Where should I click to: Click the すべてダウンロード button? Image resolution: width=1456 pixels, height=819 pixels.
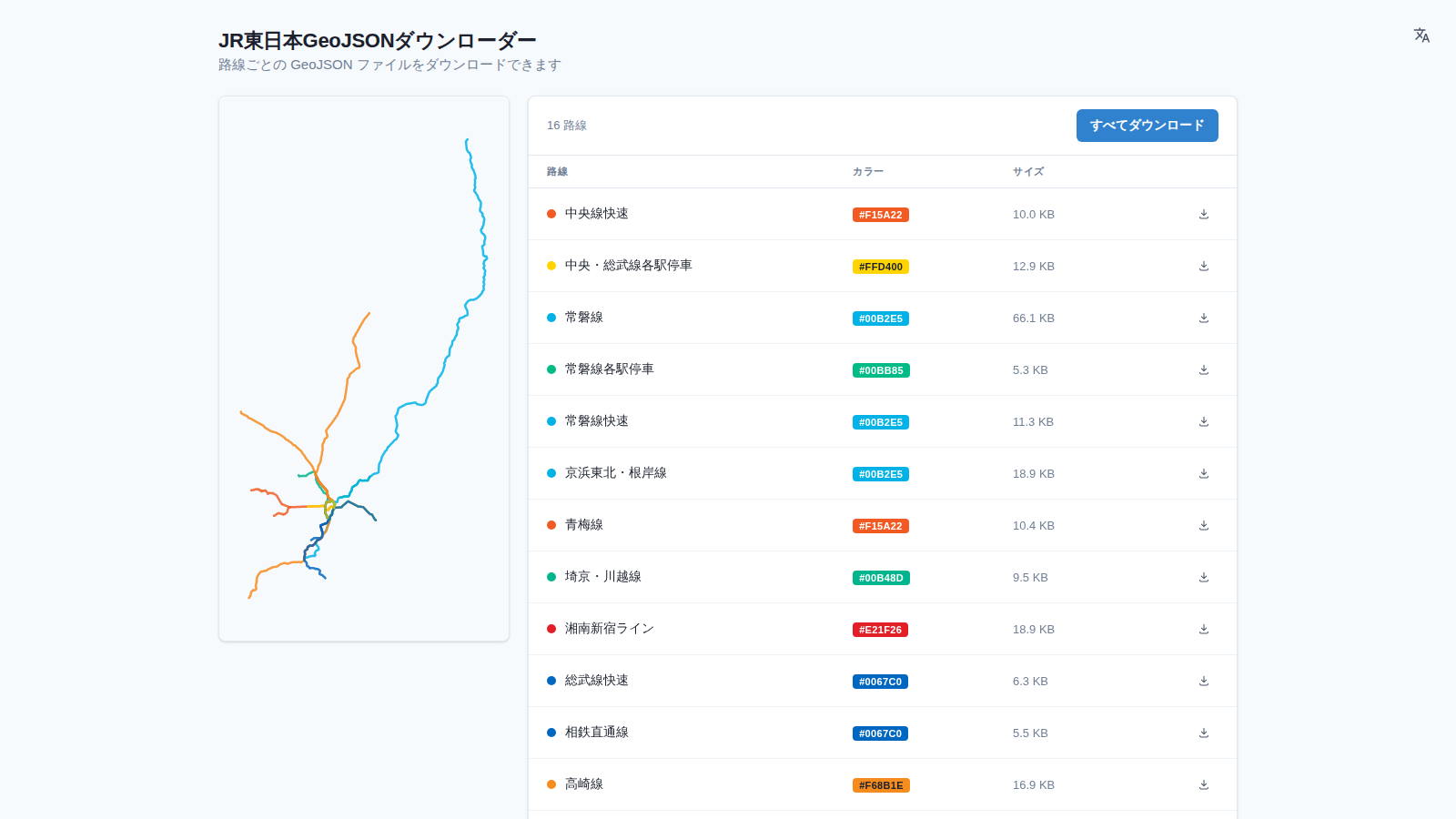click(x=1147, y=126)
